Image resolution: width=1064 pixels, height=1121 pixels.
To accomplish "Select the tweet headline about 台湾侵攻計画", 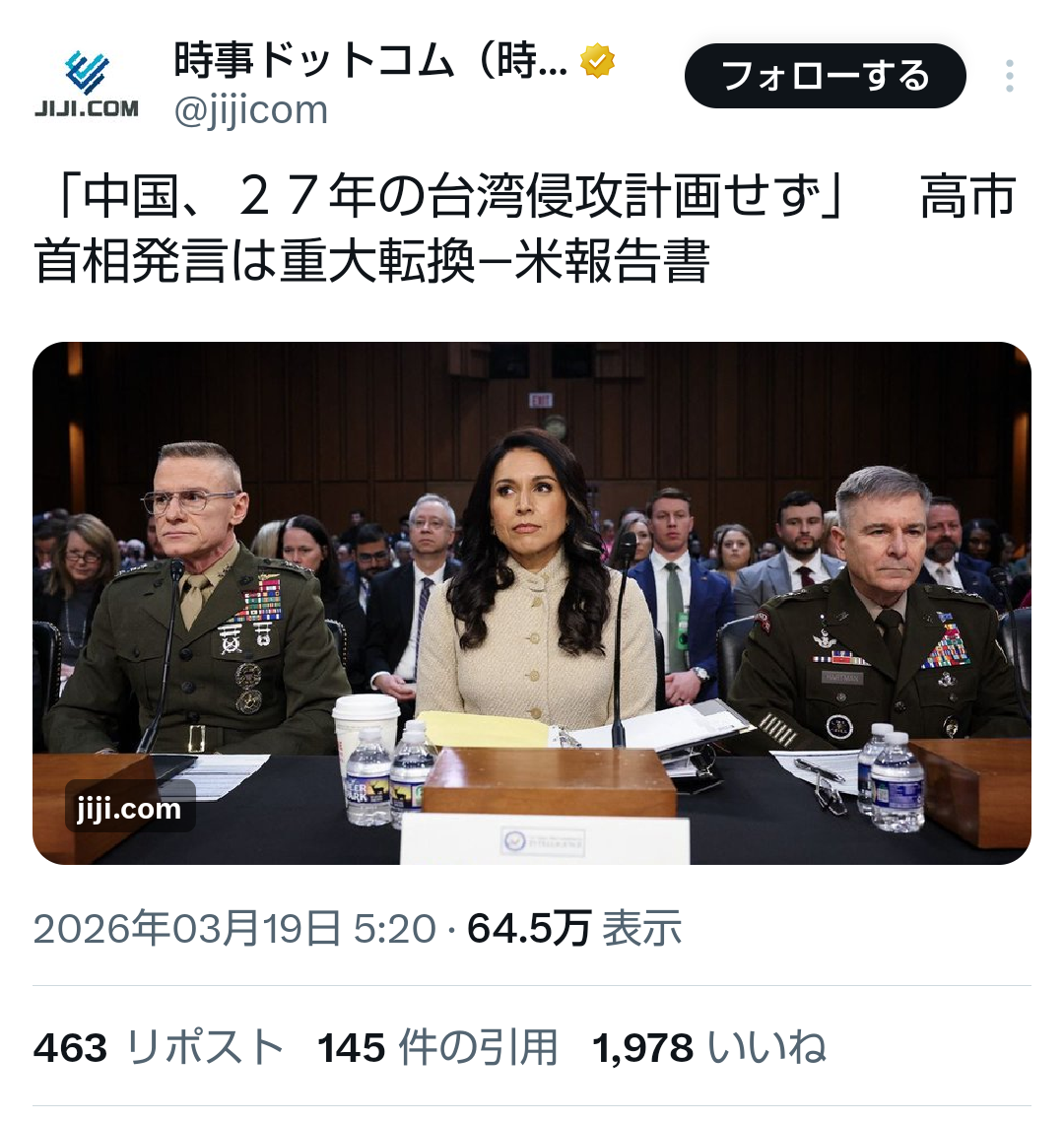I will point(525,229).
